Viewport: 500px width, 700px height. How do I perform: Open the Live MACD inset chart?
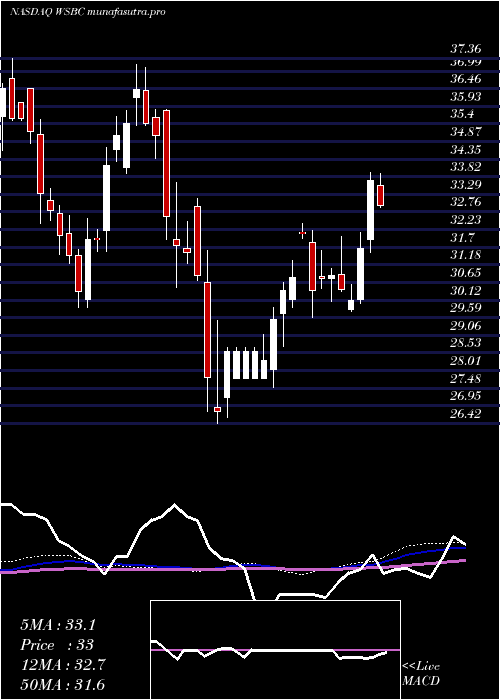275,650
